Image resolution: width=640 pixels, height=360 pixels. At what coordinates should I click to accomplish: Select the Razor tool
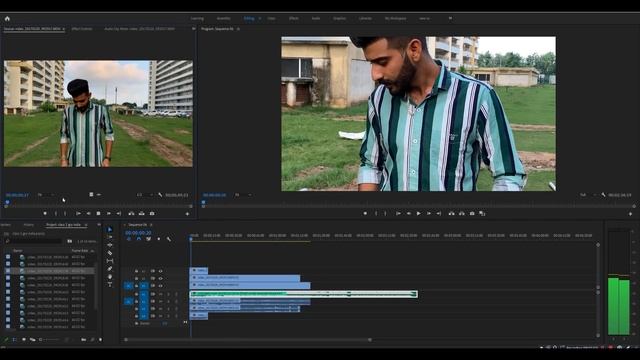point(109,253)
